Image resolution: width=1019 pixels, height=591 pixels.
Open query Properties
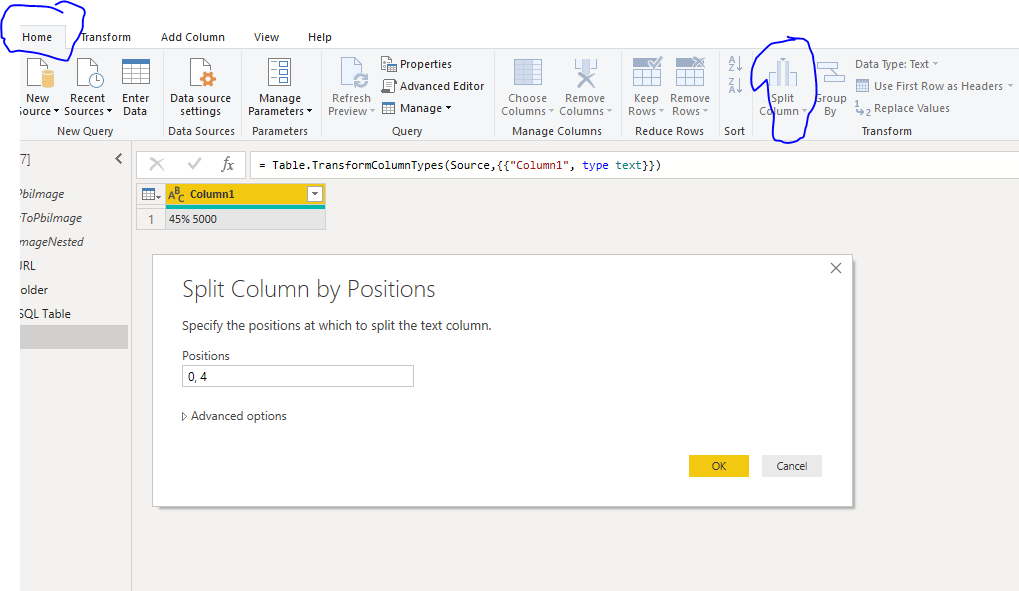coord(417,64)
